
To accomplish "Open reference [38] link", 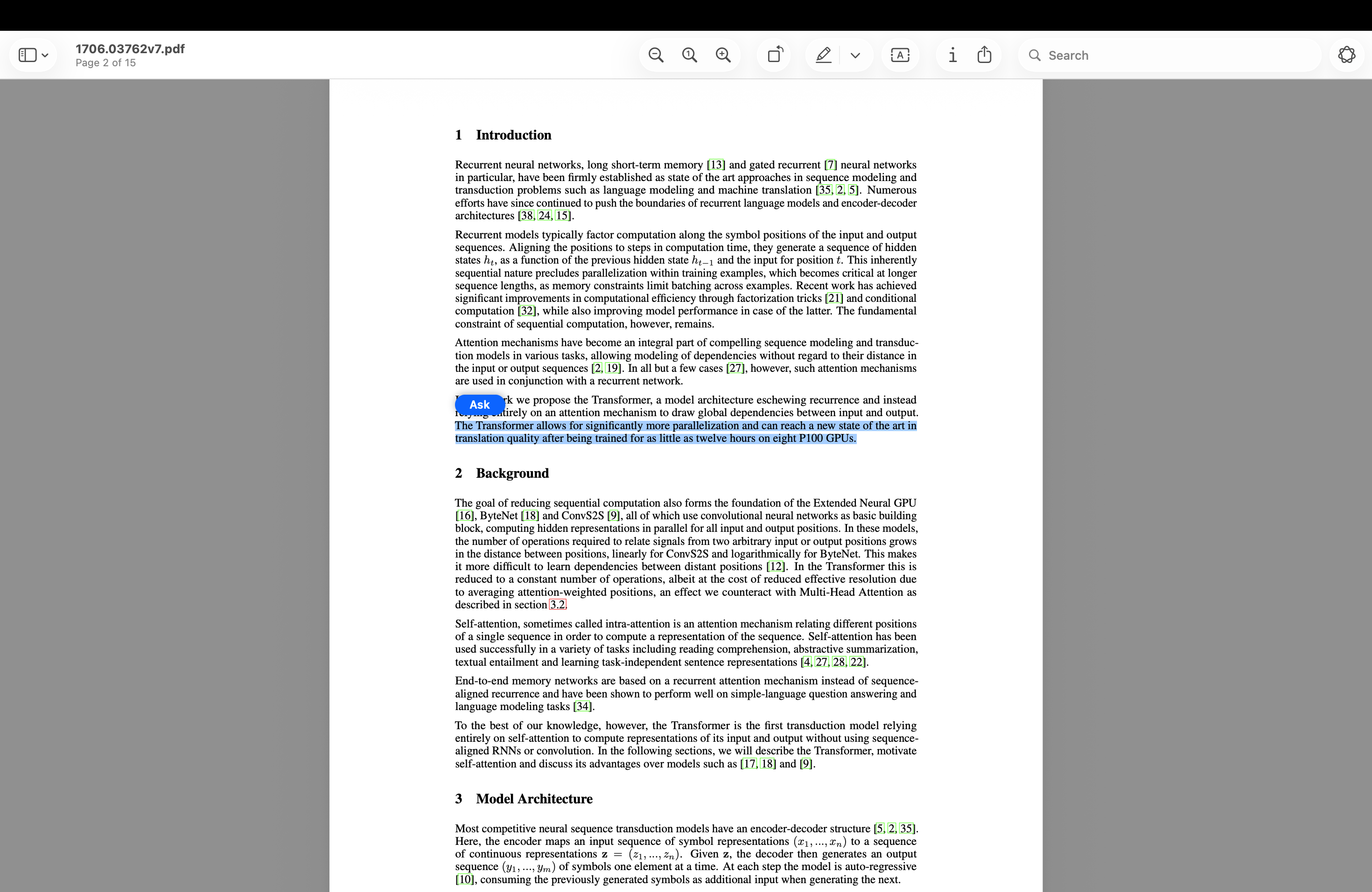I will 526,216.
